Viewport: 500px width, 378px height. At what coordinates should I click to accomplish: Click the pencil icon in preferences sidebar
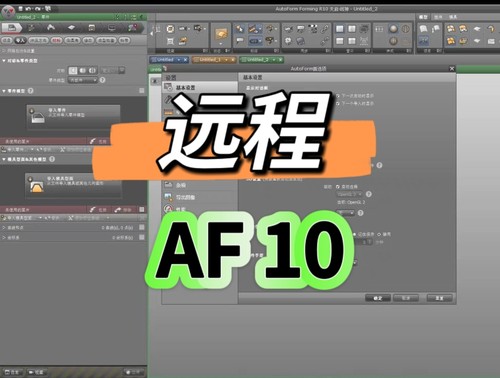coord(168,99)
